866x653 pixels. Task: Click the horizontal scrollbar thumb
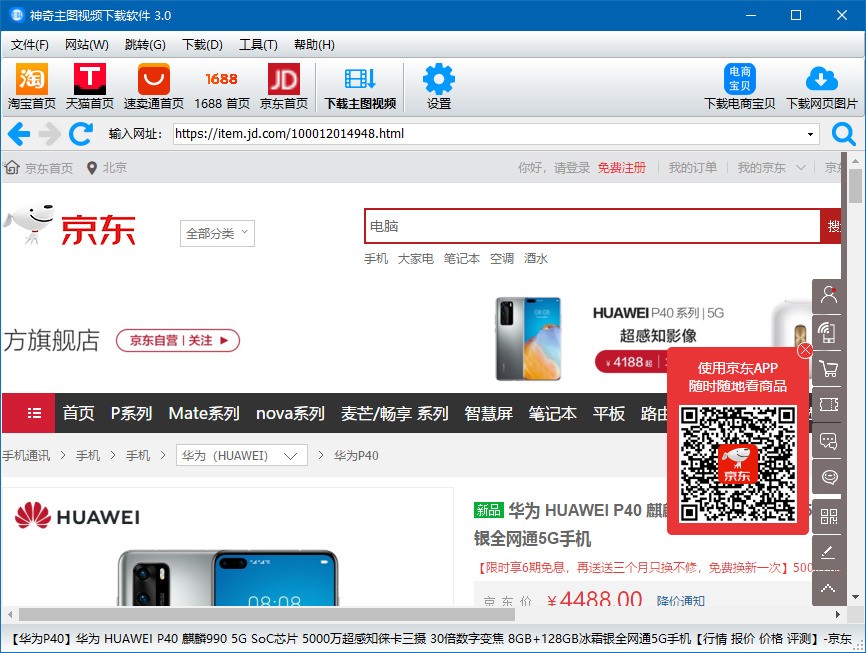(267, 614)
